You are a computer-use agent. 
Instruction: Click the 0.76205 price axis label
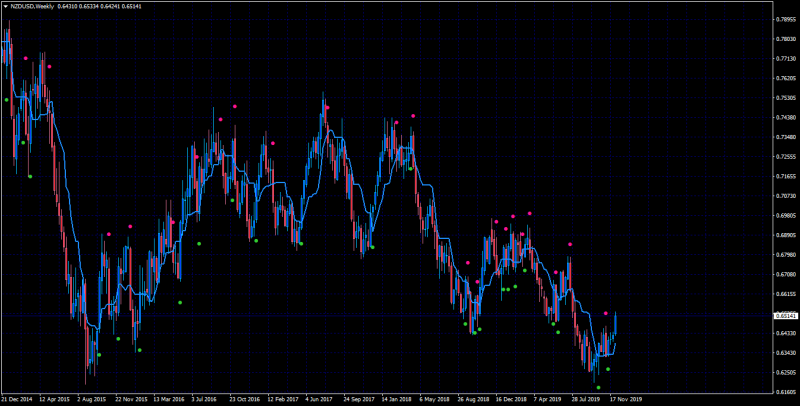tap(786, 79)
